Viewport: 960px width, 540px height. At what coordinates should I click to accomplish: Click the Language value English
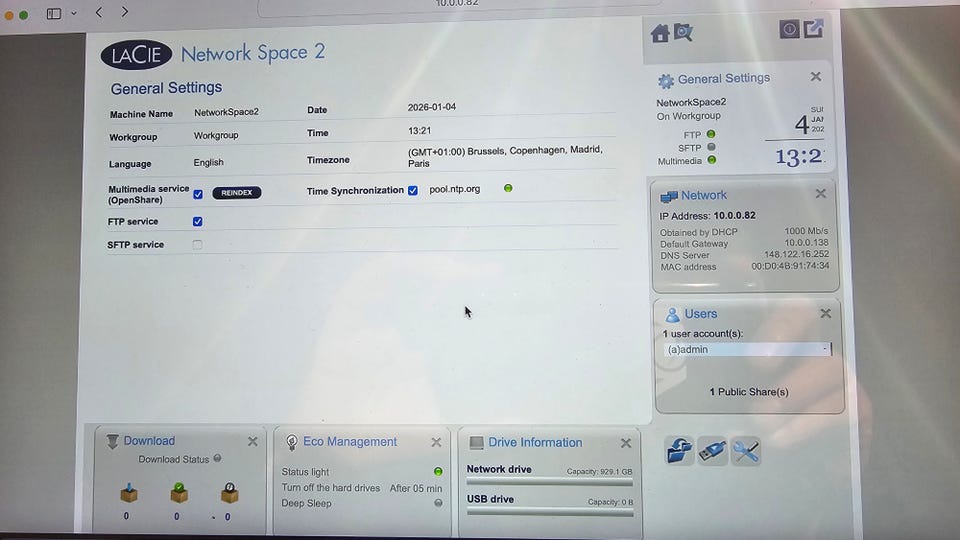click(209, 162)
